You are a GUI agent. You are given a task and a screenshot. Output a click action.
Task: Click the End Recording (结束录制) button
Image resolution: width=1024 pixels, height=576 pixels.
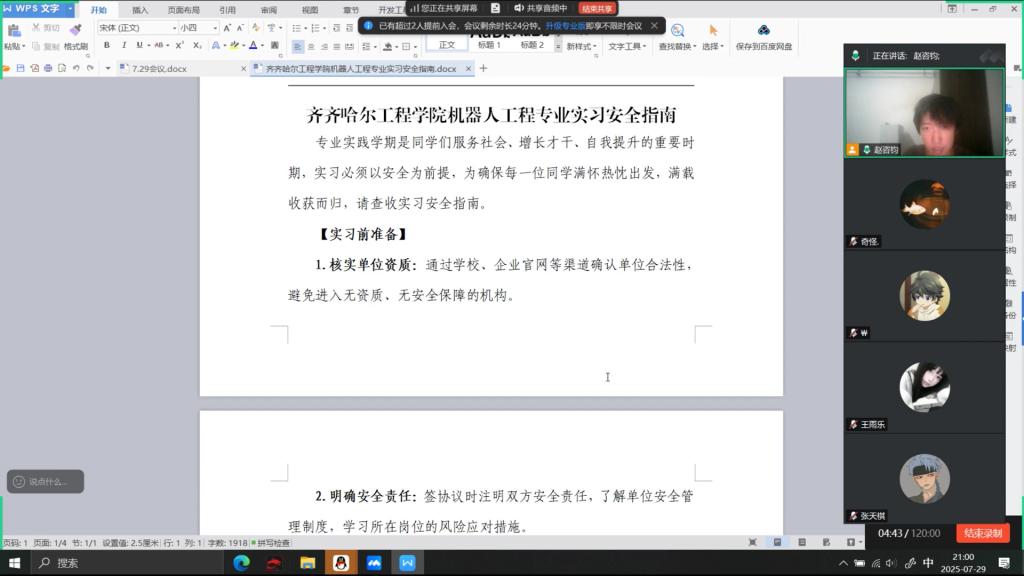pos(982,534)
